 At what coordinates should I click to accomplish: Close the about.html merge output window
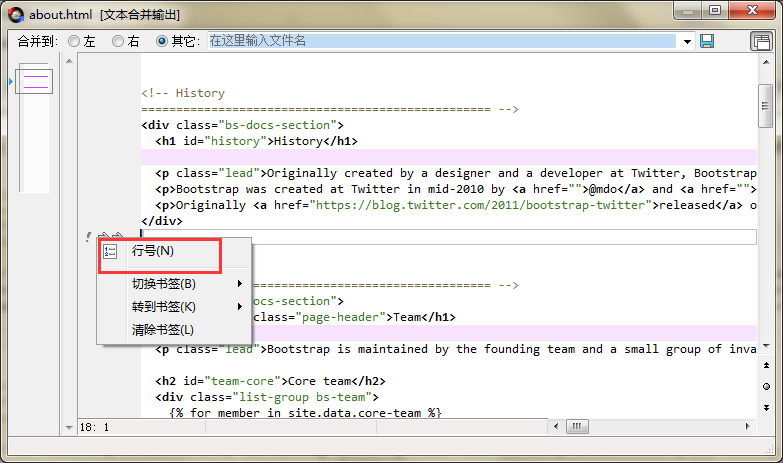click(753, 10)
